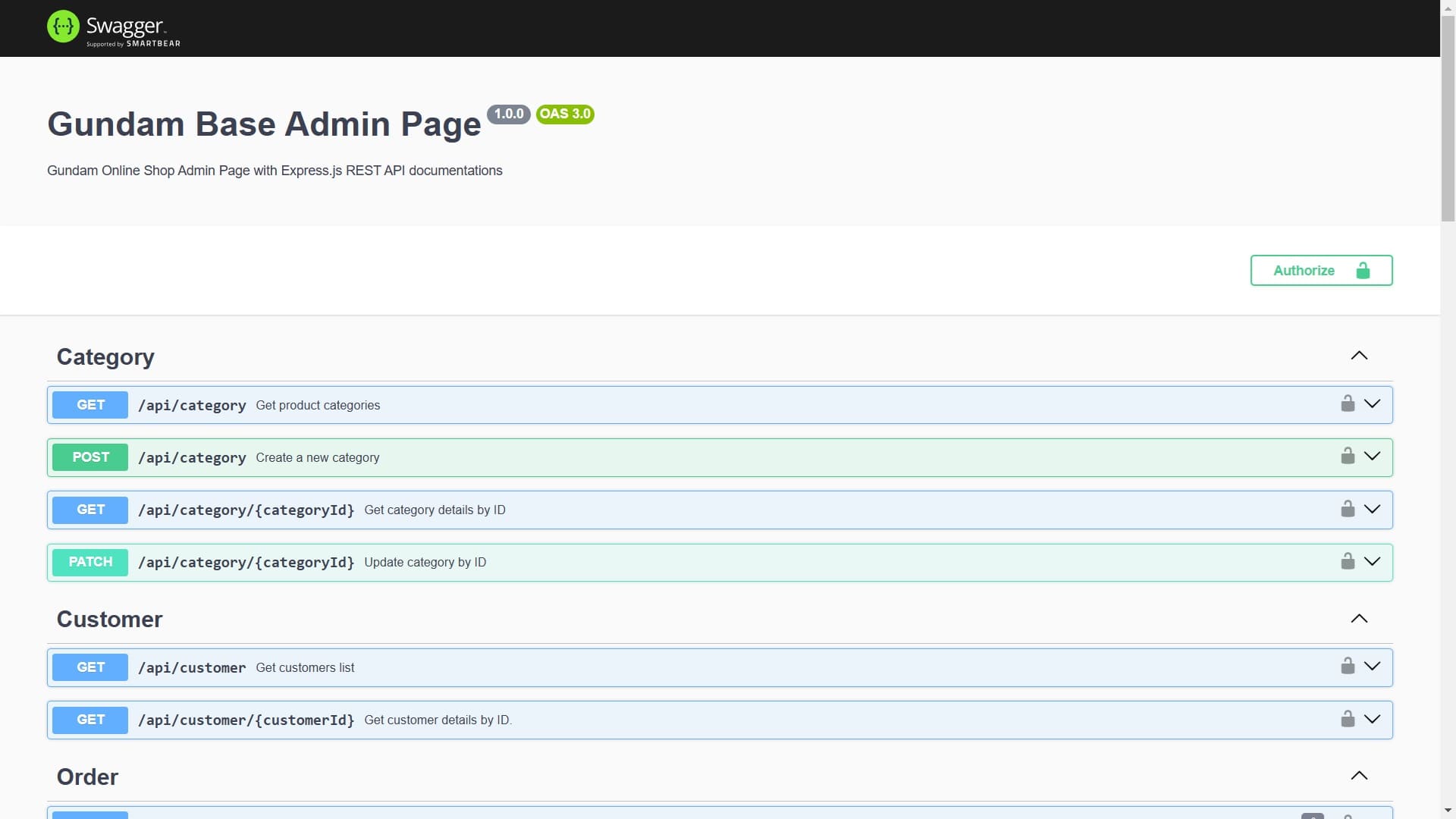Image resolution: width=1456 pixels, height=819 pixels.
Task: Click lock icon on GET /api/category row
Action: point(1348,403)
